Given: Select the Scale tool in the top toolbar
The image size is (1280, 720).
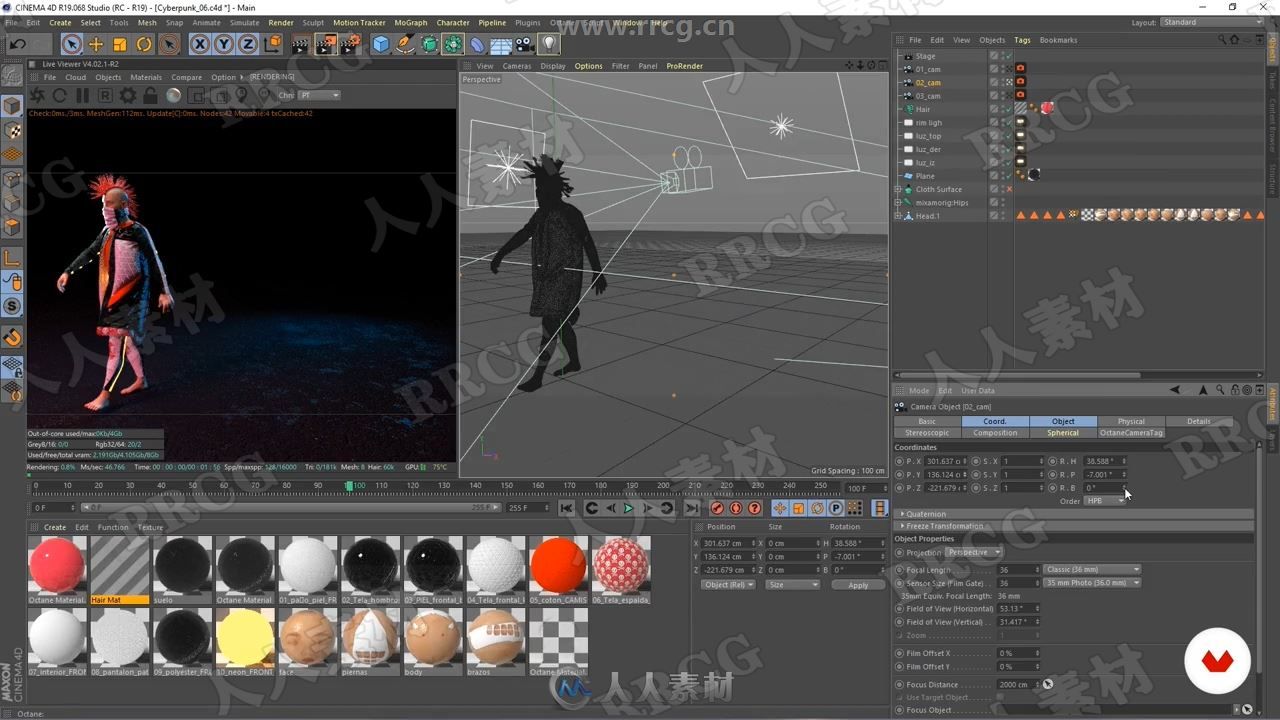Looking at the screenshot, I should 120,44.
